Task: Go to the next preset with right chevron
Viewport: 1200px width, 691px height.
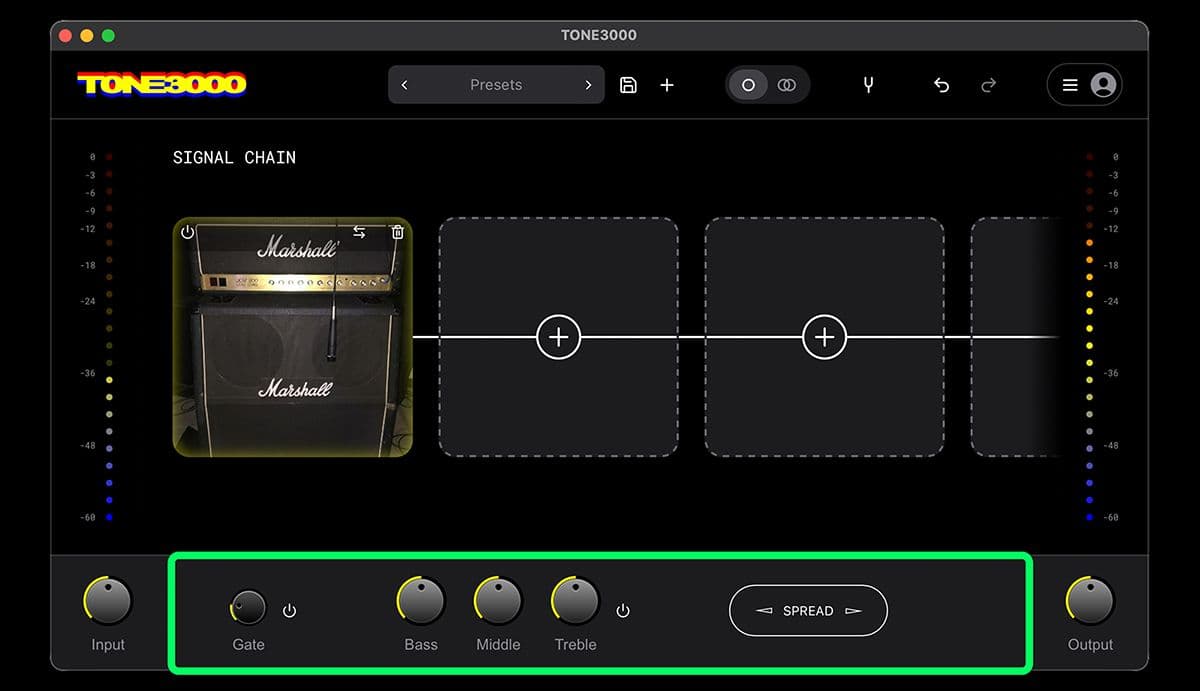Action: click(x=588, y=85)
